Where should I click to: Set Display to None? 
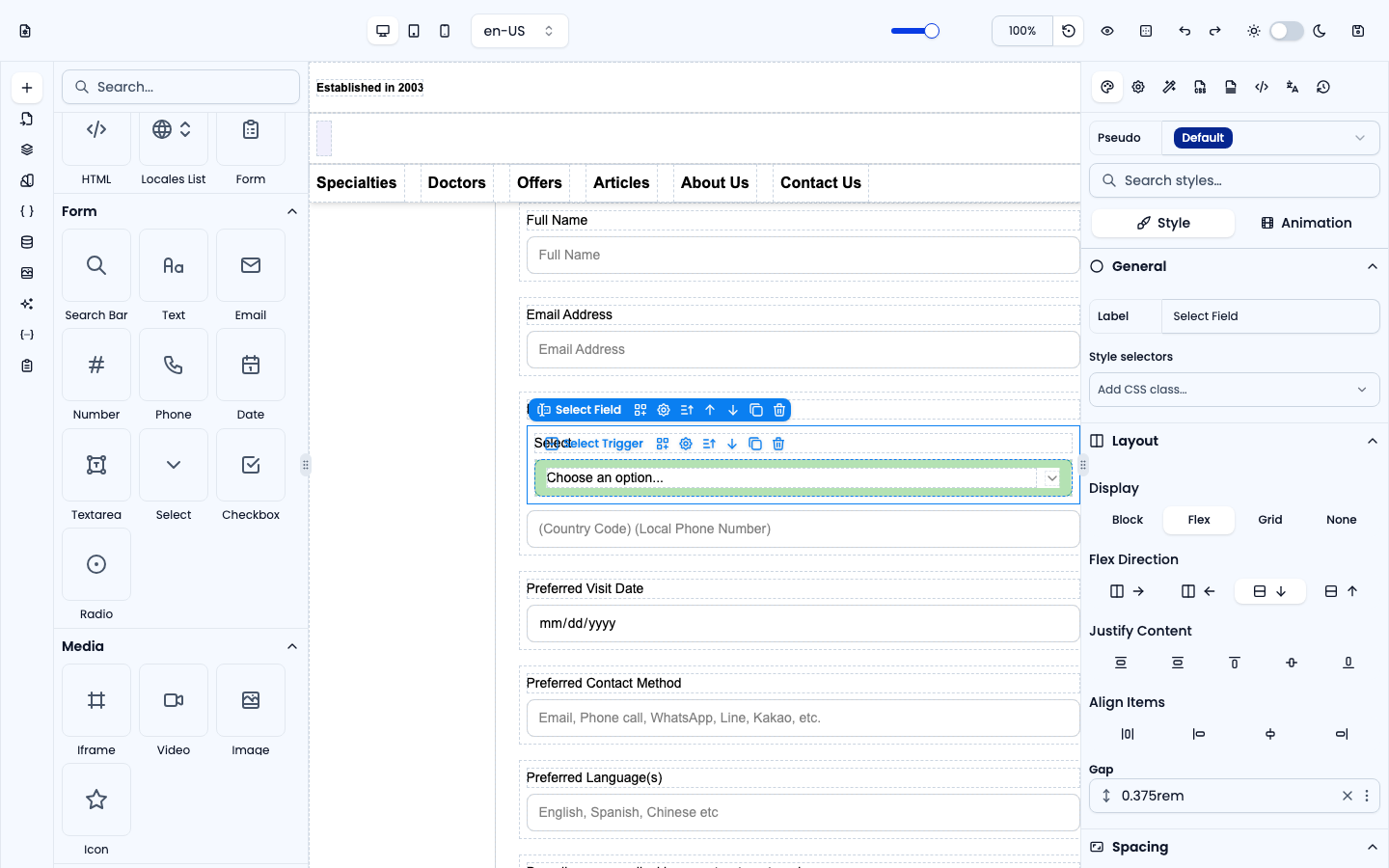pyautogui.click(x=1342, y=520)
